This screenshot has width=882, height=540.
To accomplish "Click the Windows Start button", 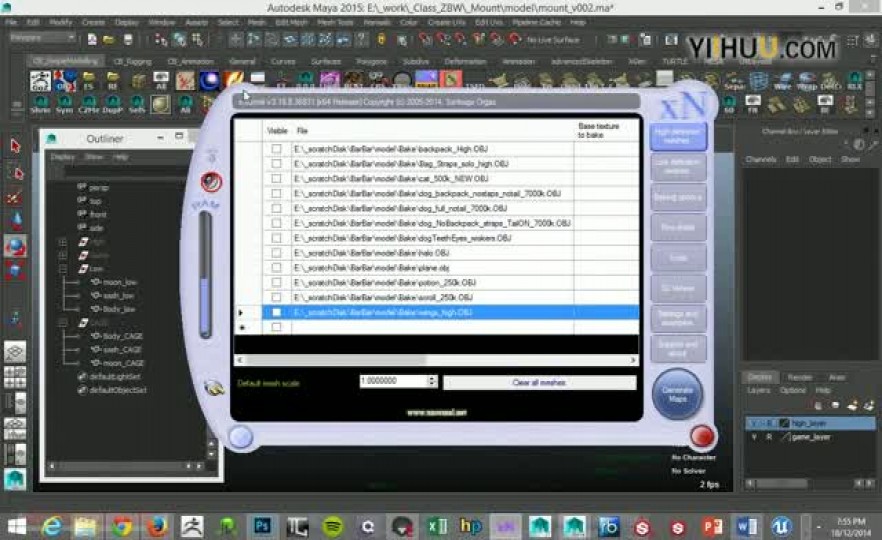I will point(16,526).
